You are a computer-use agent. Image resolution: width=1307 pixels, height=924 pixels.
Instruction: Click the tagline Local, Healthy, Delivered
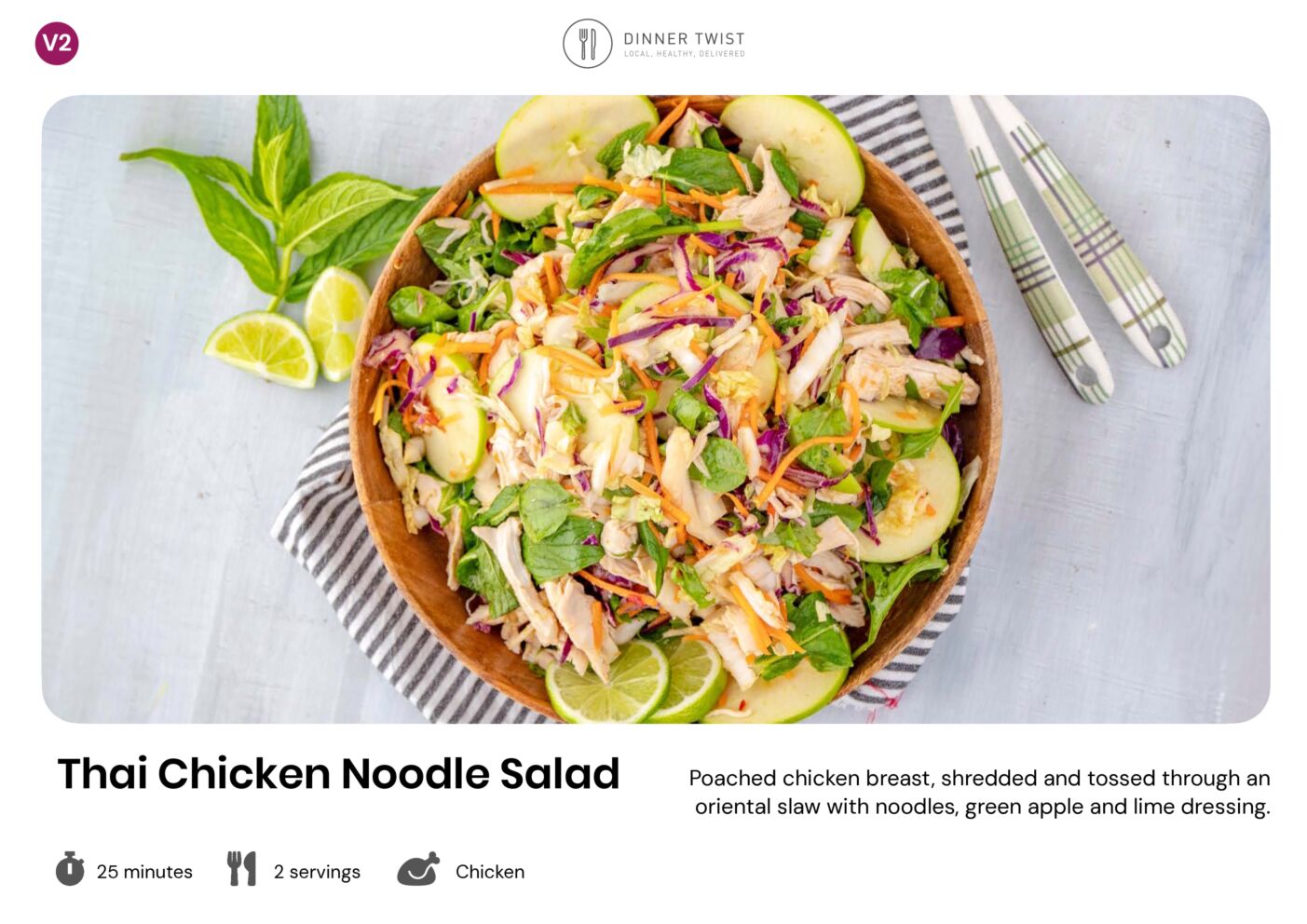point(684,54)
